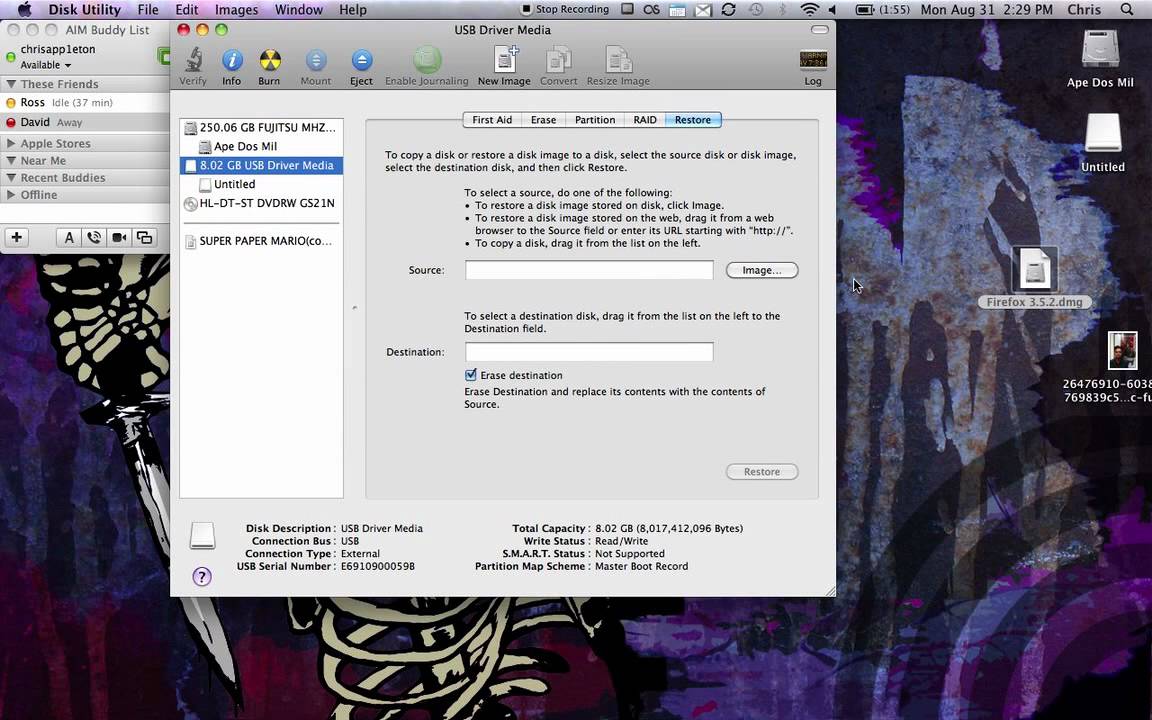Click the Restore button
This screenshot has width=1152, height=720.
(x=762, y=472)
